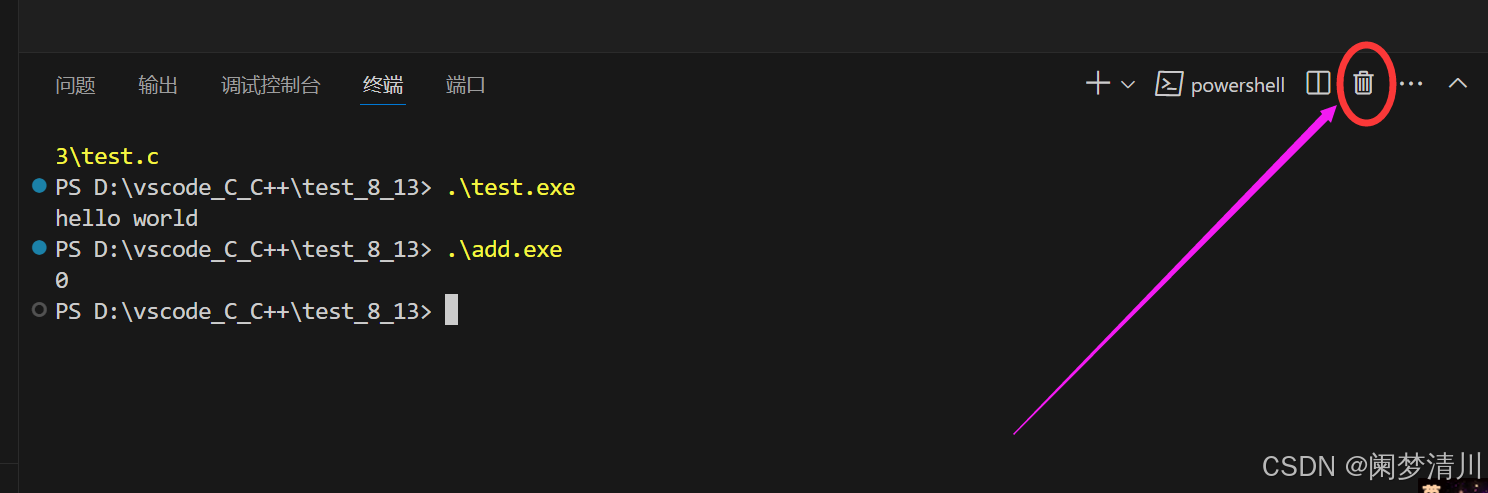
Task: Click the yellow .\add.exe command text
Action: (x=505, y=249)
